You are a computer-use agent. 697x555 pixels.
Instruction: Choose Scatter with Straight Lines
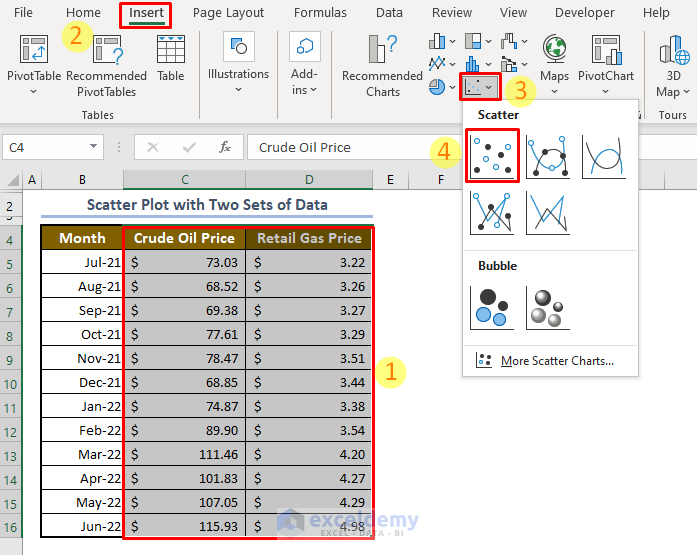coord(548,212)
